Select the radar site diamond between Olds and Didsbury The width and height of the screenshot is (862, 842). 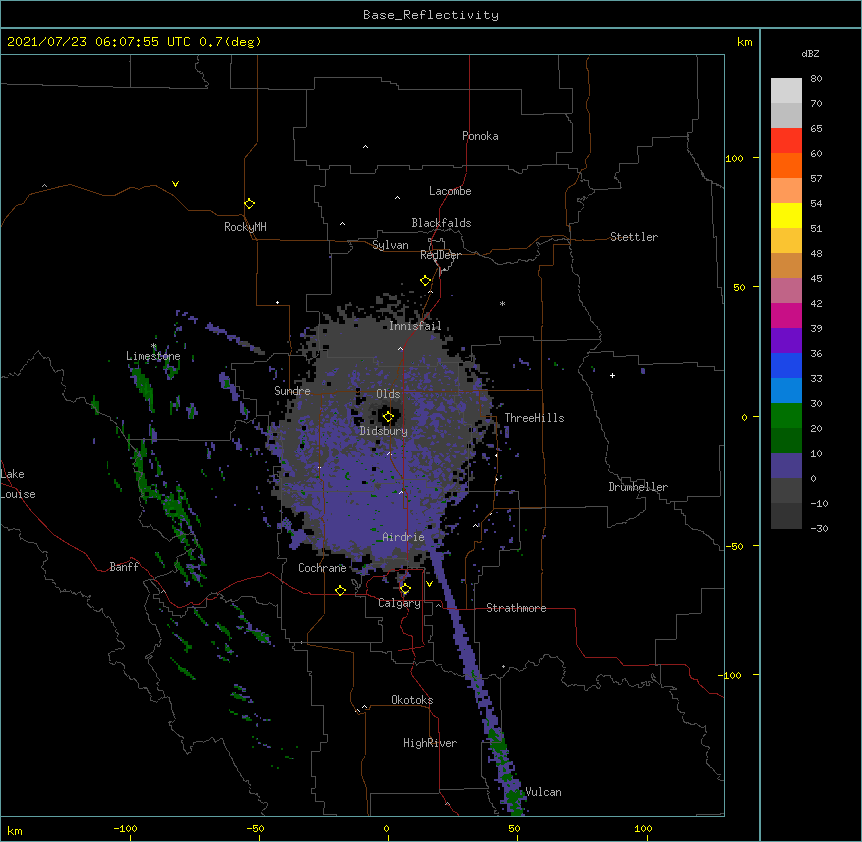pos(388,417)
